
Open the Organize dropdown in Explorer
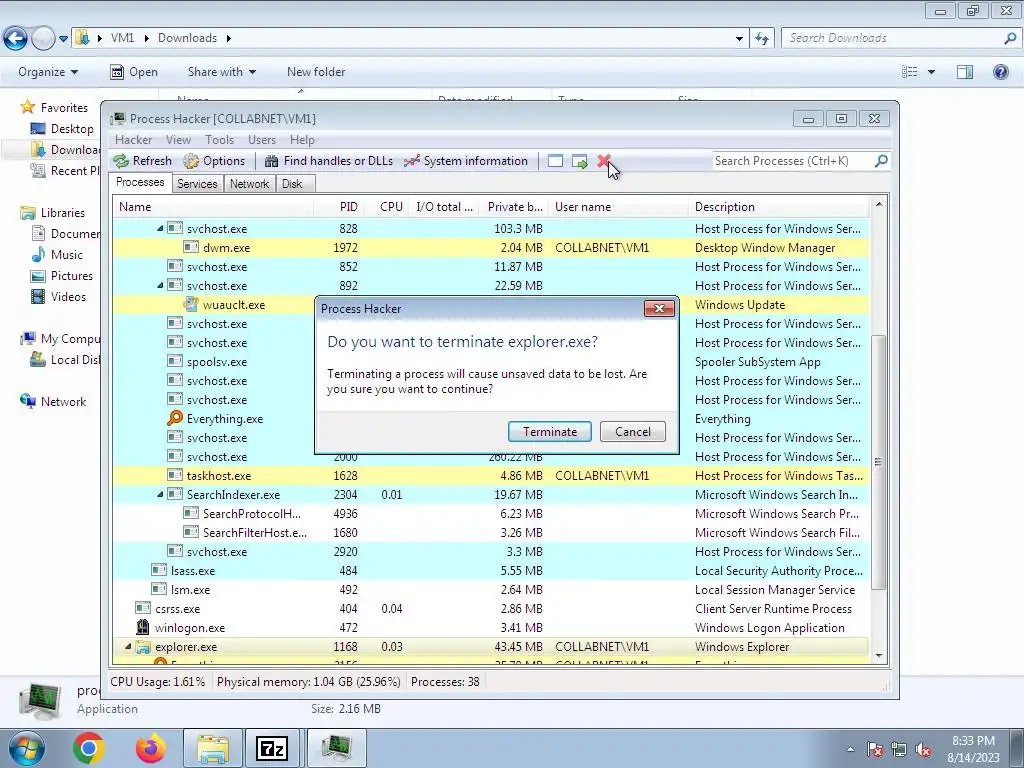click(48, 72)
